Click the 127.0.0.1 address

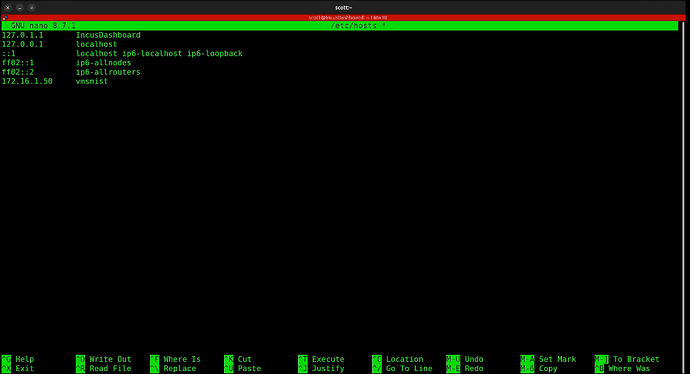coord(22,44)
